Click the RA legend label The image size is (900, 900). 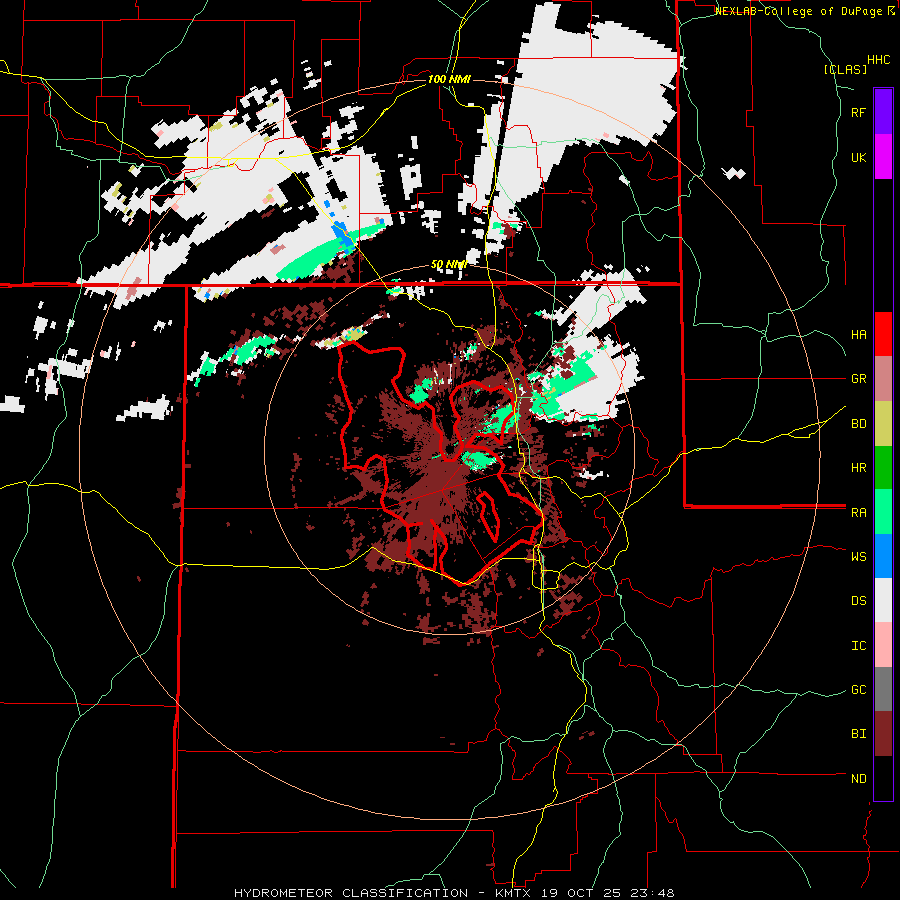(859, 513)
